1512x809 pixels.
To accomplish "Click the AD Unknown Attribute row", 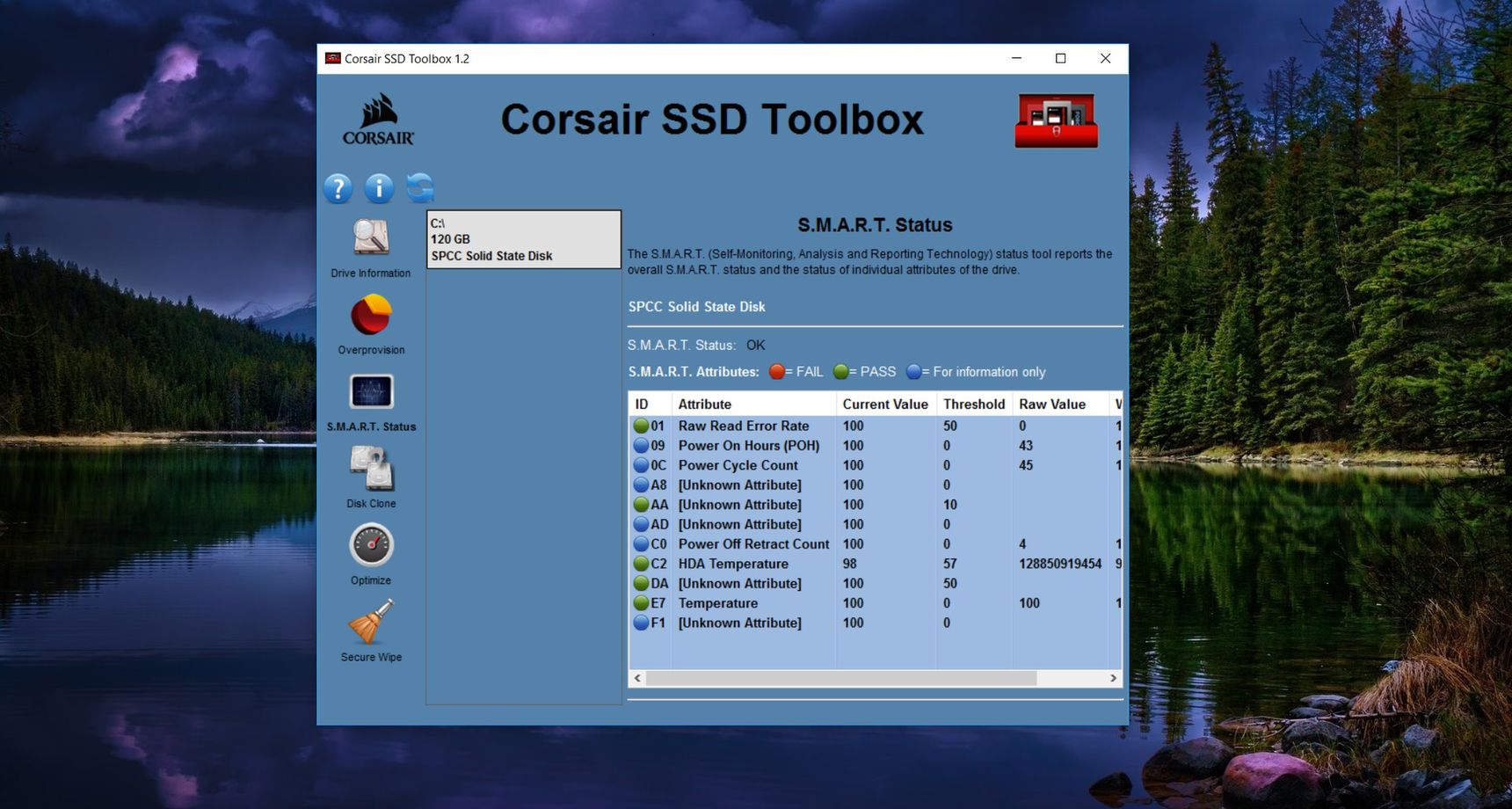I will tap(876, 524).
